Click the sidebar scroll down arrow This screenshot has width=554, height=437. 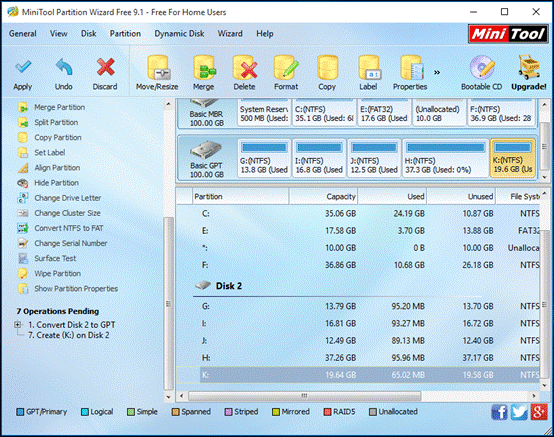coord(169,397)
